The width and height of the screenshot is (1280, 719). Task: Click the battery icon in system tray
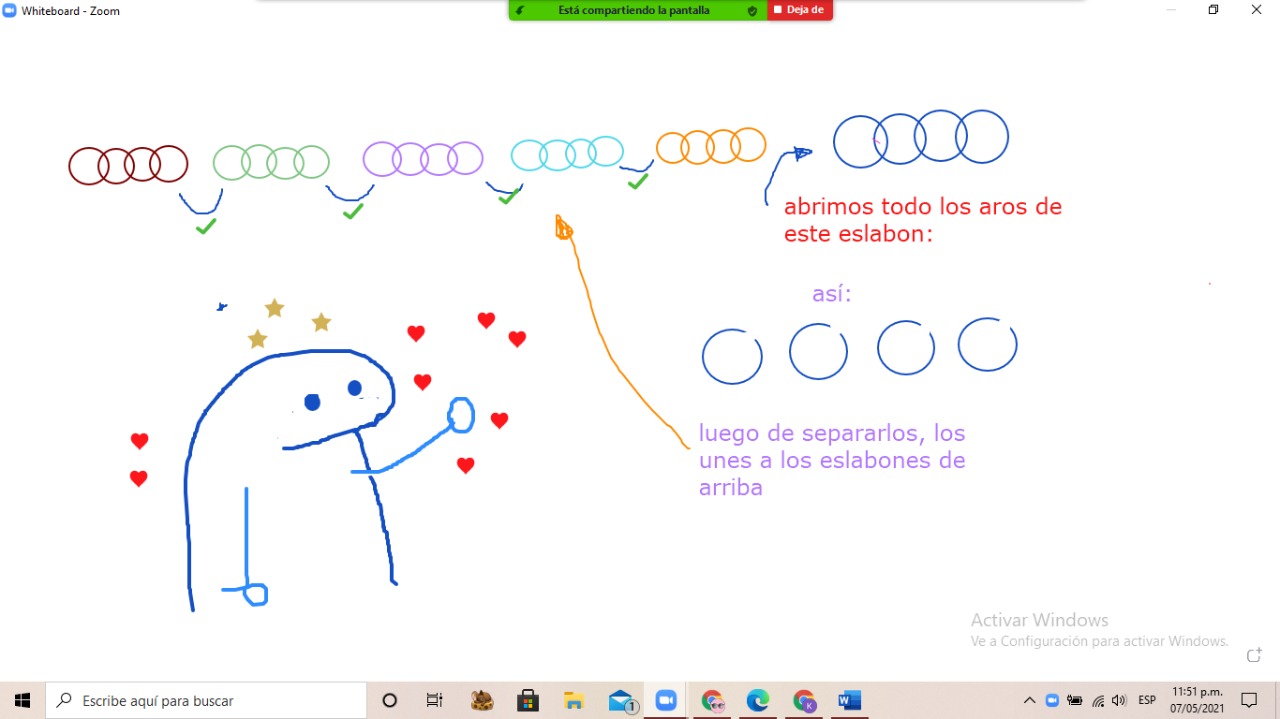tap(1075, 701)
